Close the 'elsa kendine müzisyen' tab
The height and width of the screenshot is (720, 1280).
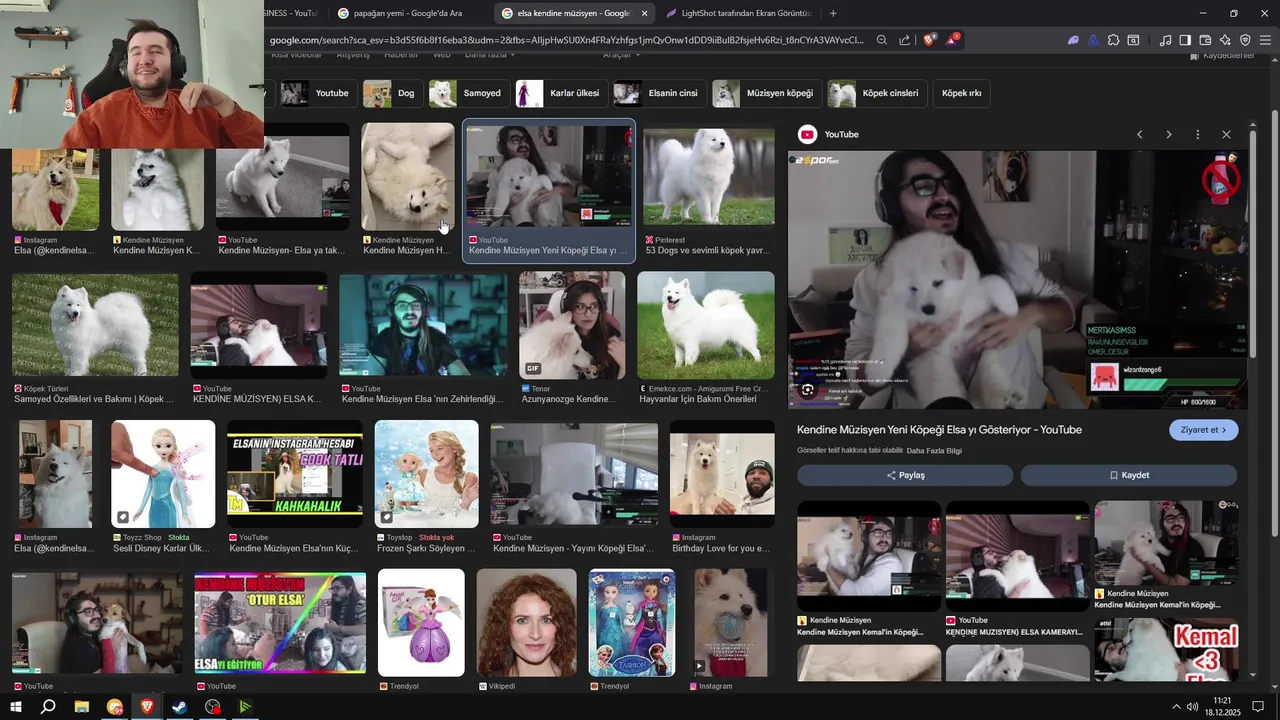click(x=644, y=13)
